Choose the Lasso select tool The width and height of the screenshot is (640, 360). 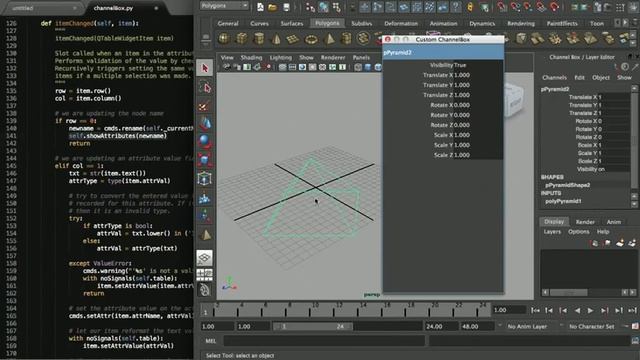205,87
